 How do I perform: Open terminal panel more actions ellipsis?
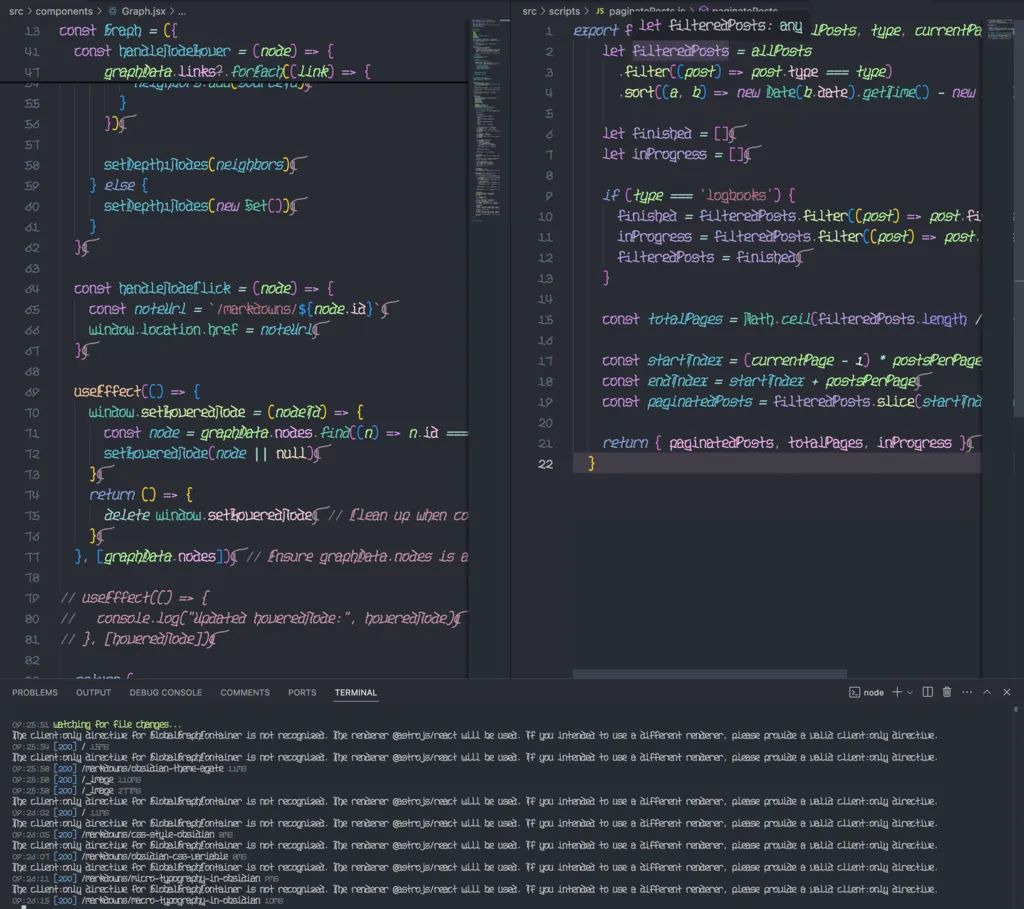(x=966, y=692)
